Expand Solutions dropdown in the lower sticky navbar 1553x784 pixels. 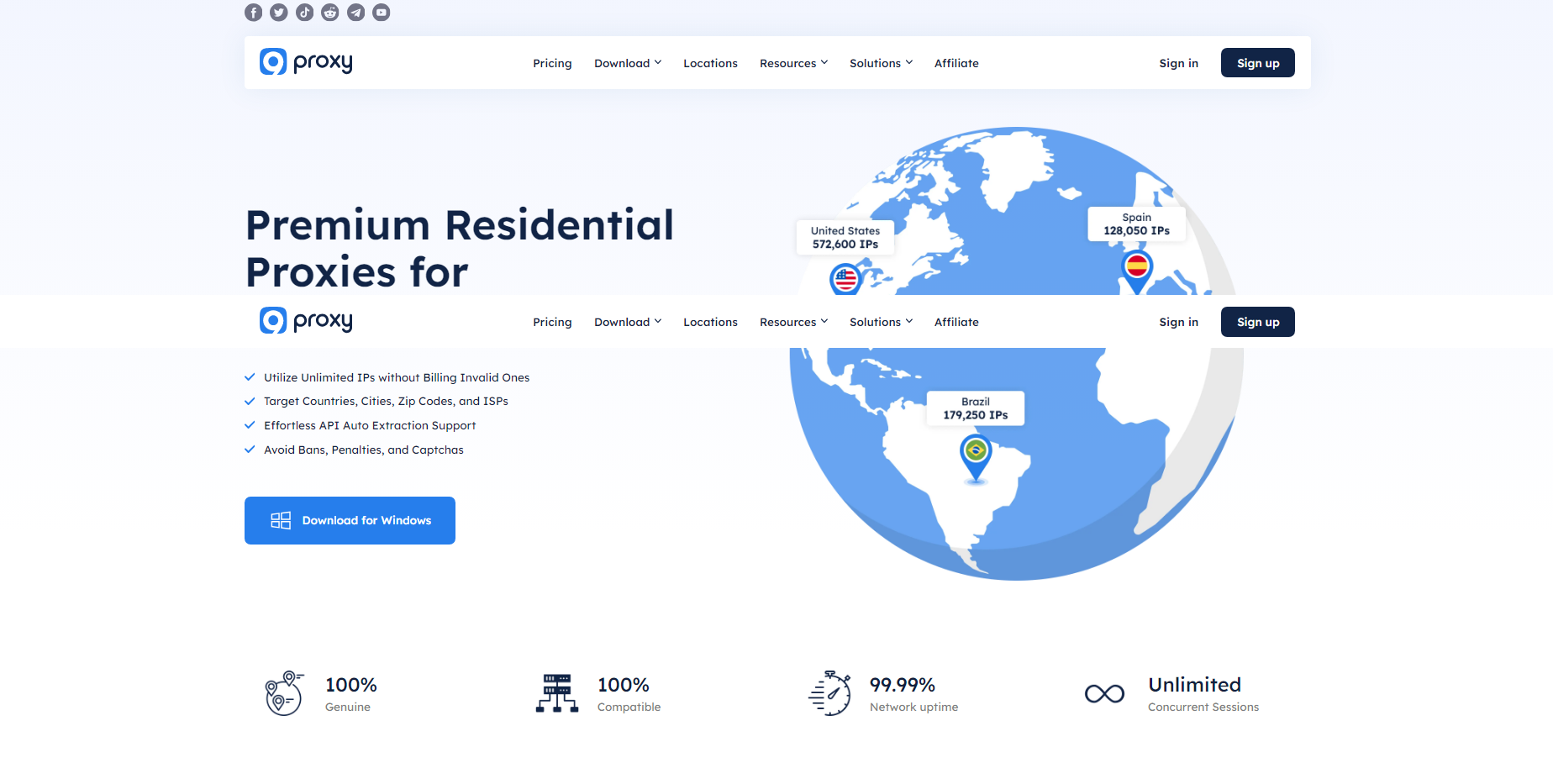[x=881, y=322]
